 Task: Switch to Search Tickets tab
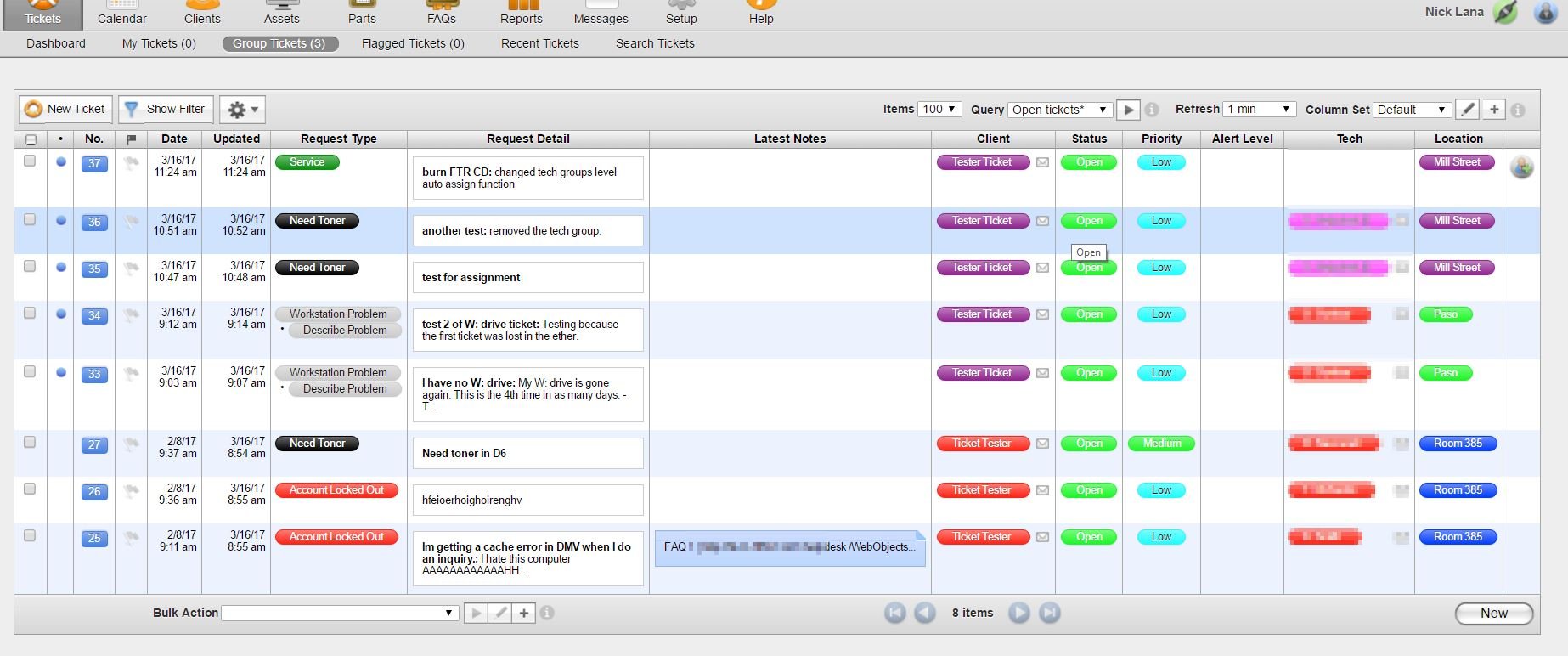click(655, 43)
